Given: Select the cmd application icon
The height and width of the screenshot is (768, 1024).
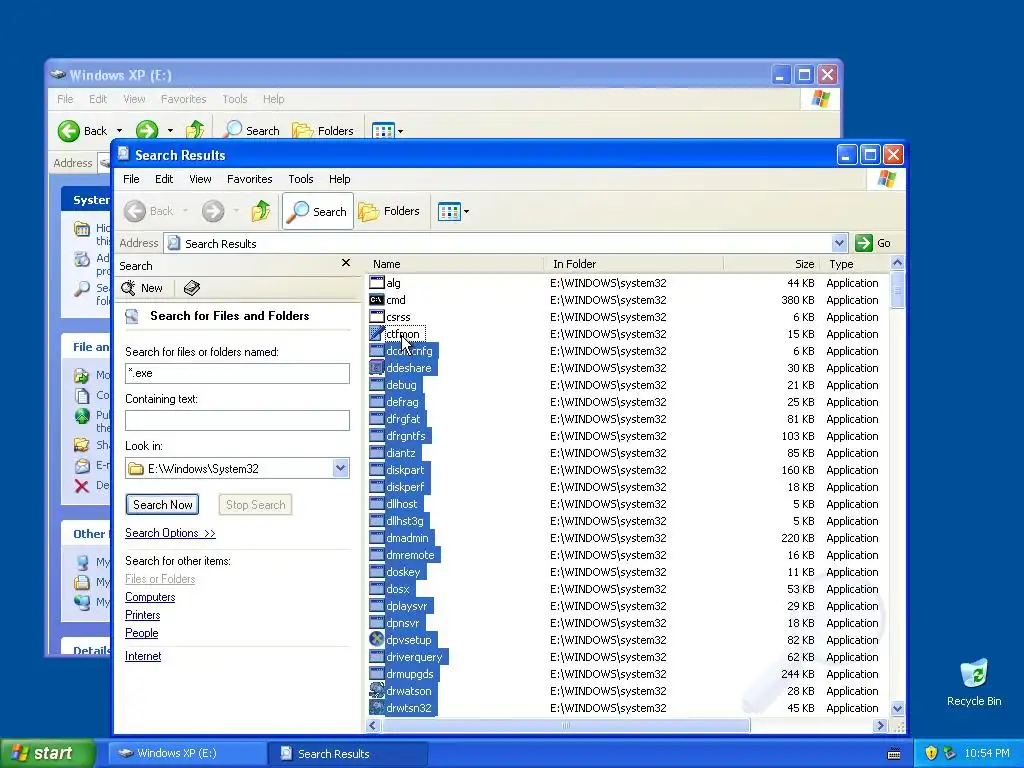Looking at the screenshot, I should click(377, 300).
